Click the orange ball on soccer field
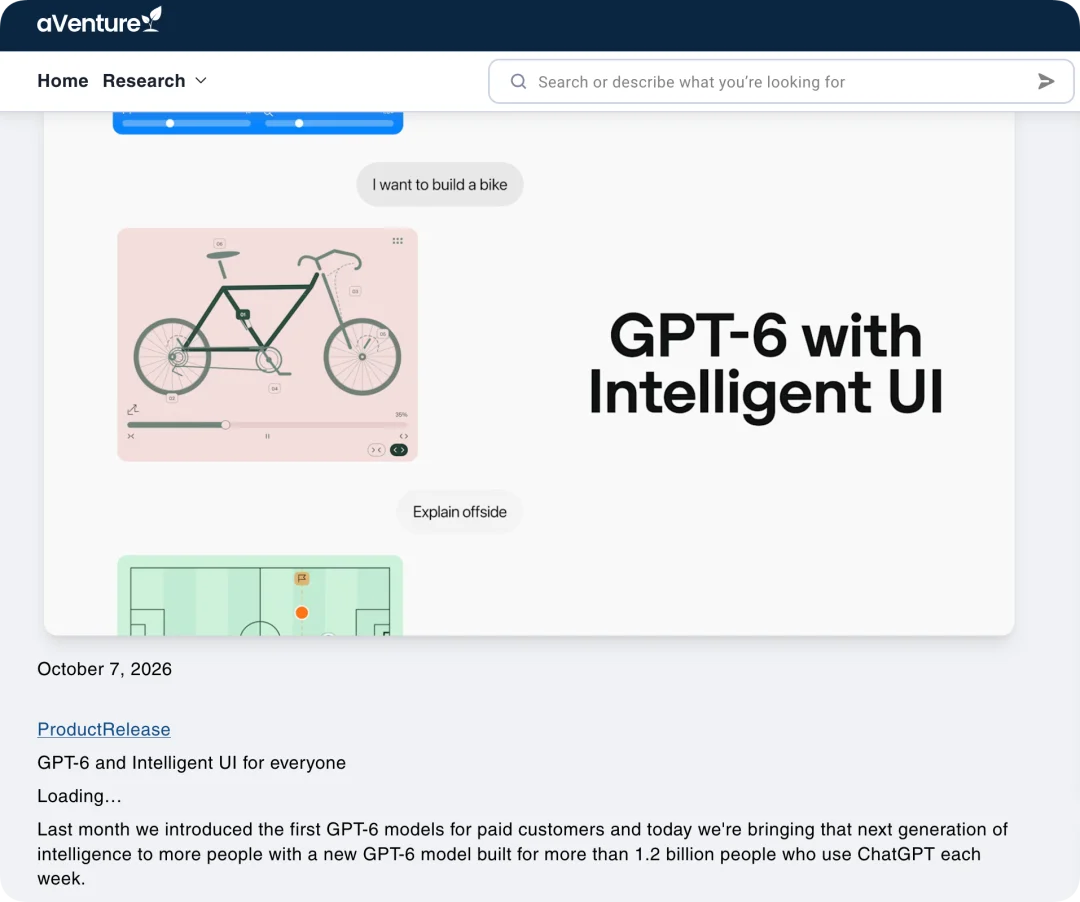The height and width of the screenshot is (902, 1080). pyautogui.click(x=302, y=612)
